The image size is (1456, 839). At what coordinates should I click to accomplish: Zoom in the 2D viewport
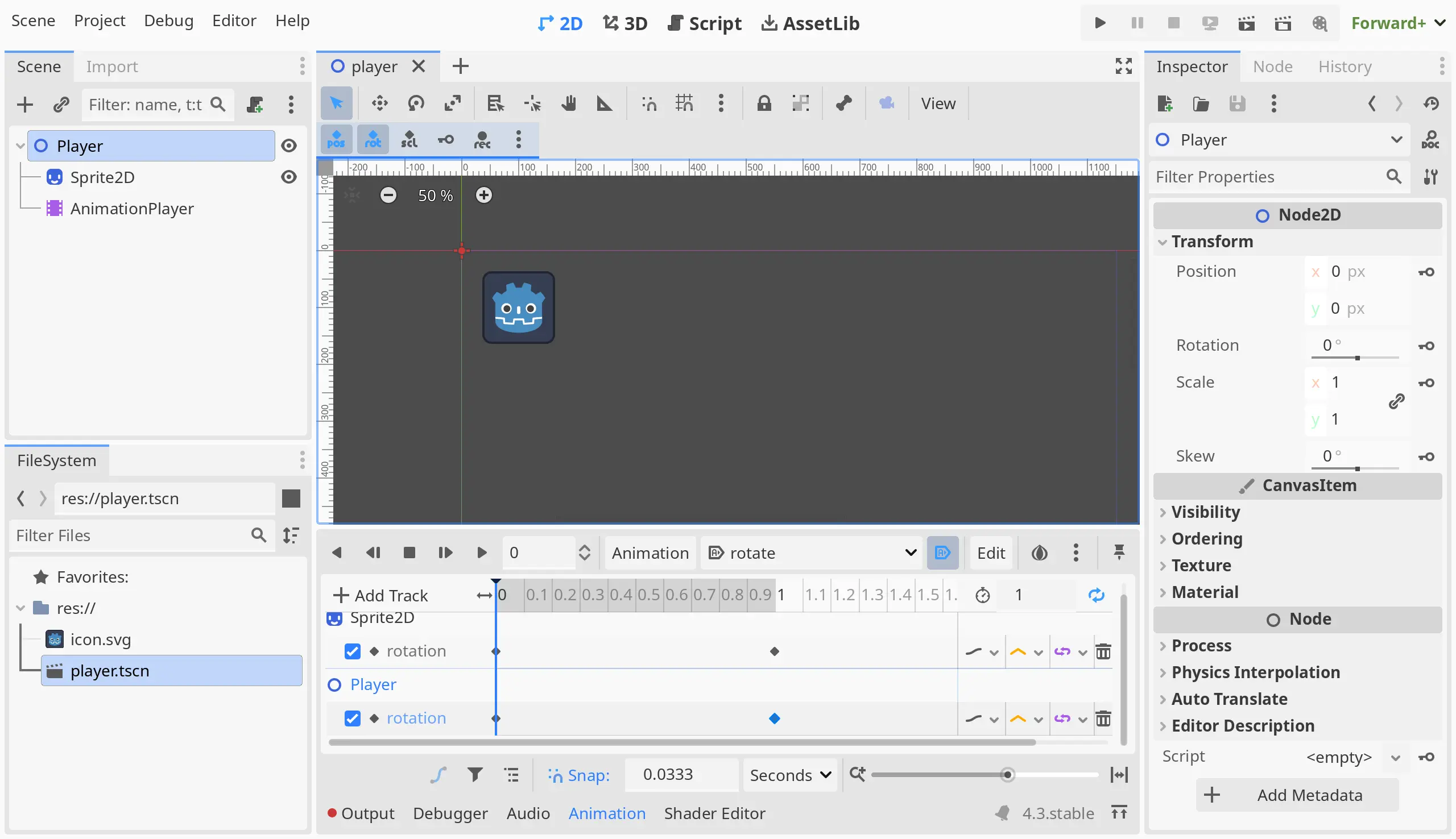tap(483, 196)
